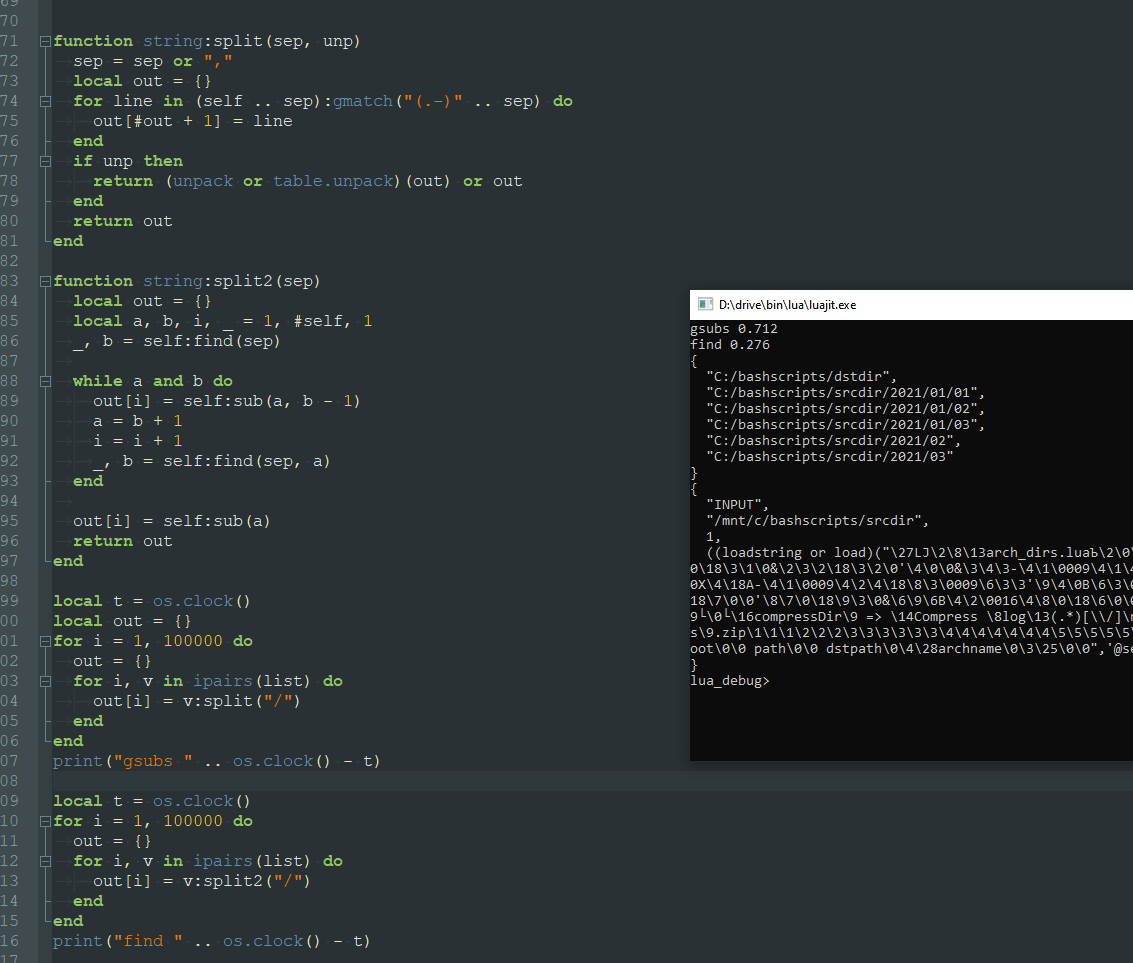This screenshot has height=963, width=1133.
Task: Click the print("find " .. os.clock() - t) line
Action: pyautogui.click(x=211, y=941)
